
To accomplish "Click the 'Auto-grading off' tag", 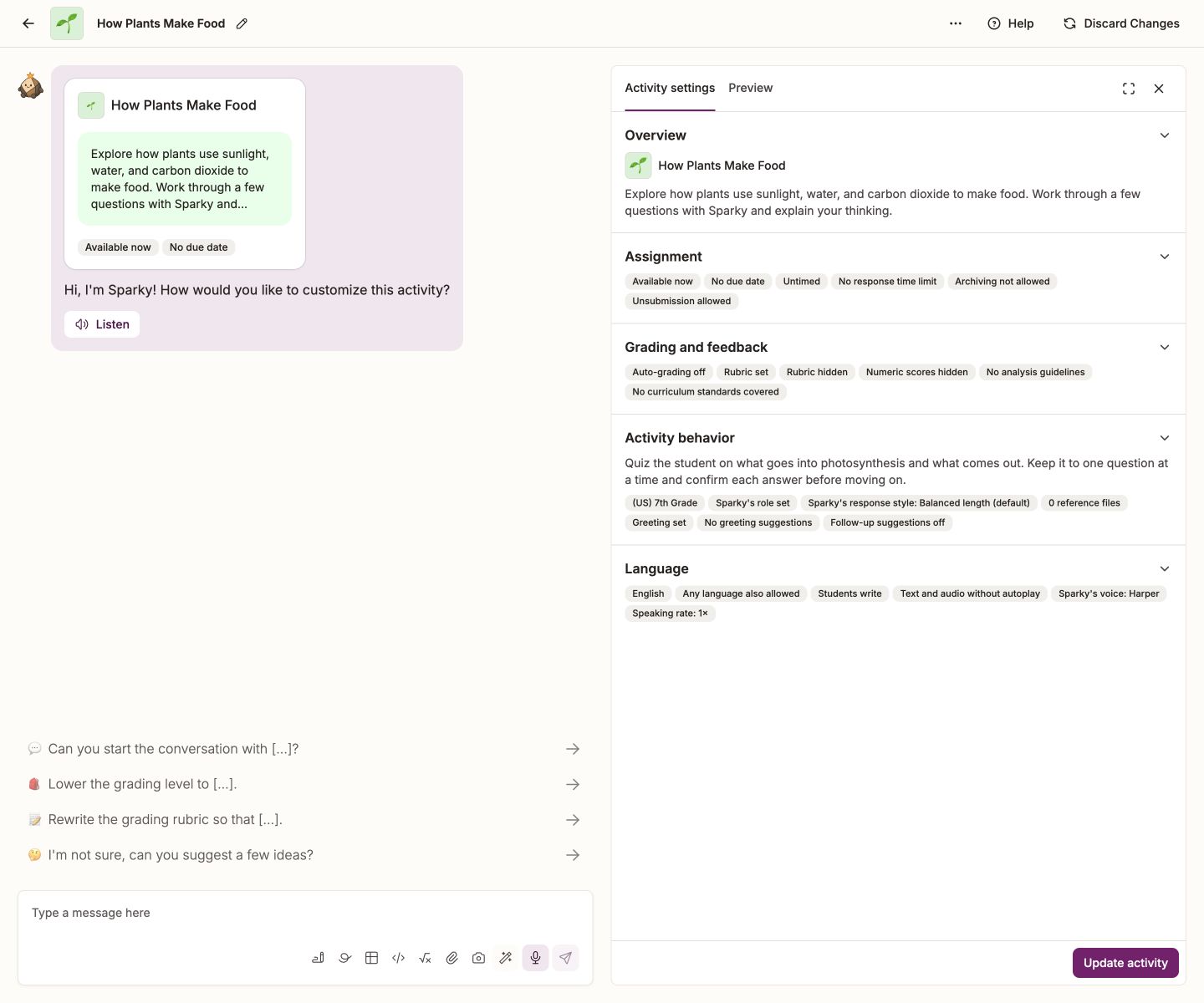I will [669, 372].
